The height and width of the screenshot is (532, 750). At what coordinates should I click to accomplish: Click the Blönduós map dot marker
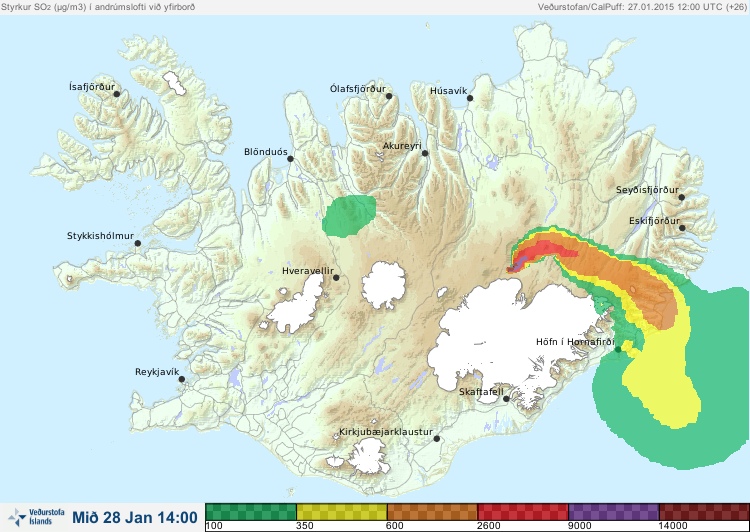(290, 159)
